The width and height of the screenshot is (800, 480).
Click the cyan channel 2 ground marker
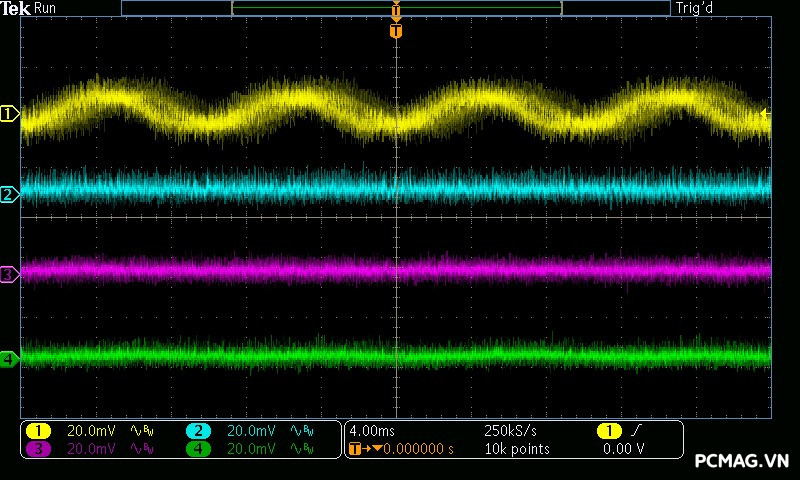pyautogui.click(x=9, y=194)
